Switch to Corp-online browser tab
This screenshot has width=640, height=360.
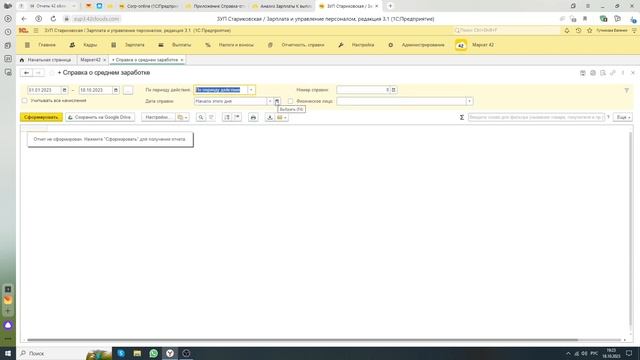(148, 6)
